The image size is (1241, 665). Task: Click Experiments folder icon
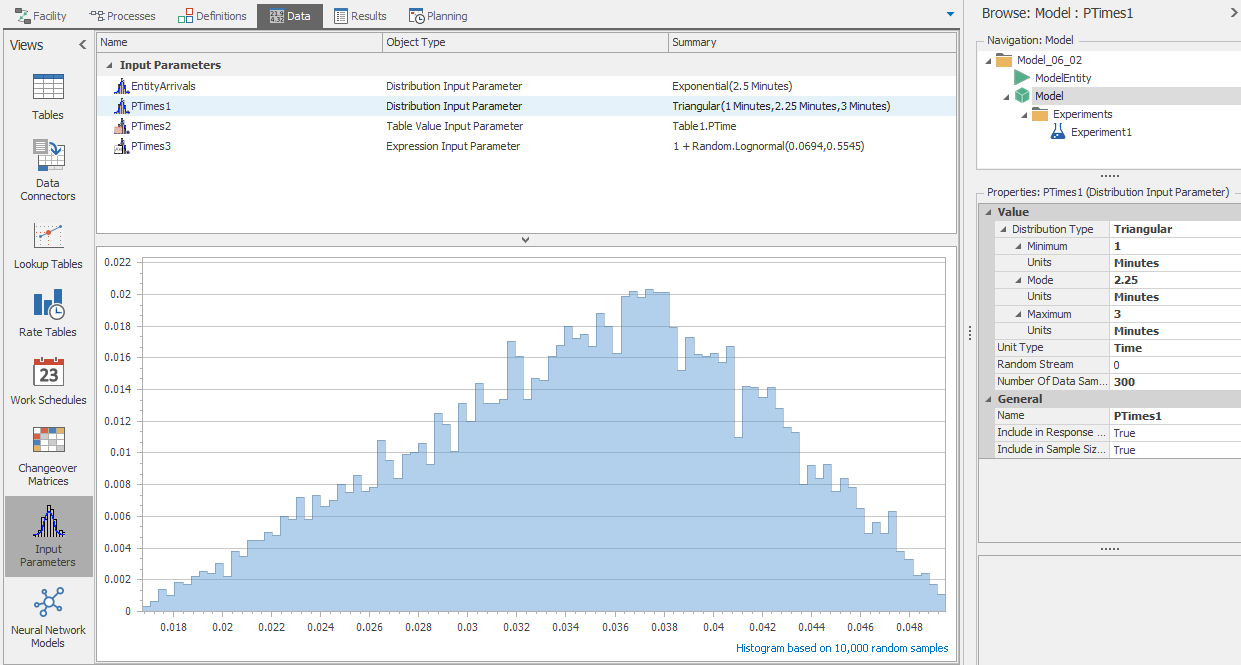(x=1040, y=114)
